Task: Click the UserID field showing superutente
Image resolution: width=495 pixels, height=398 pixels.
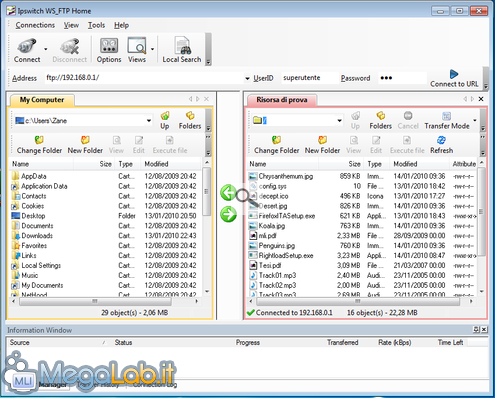Action: [x=309, y=78]
